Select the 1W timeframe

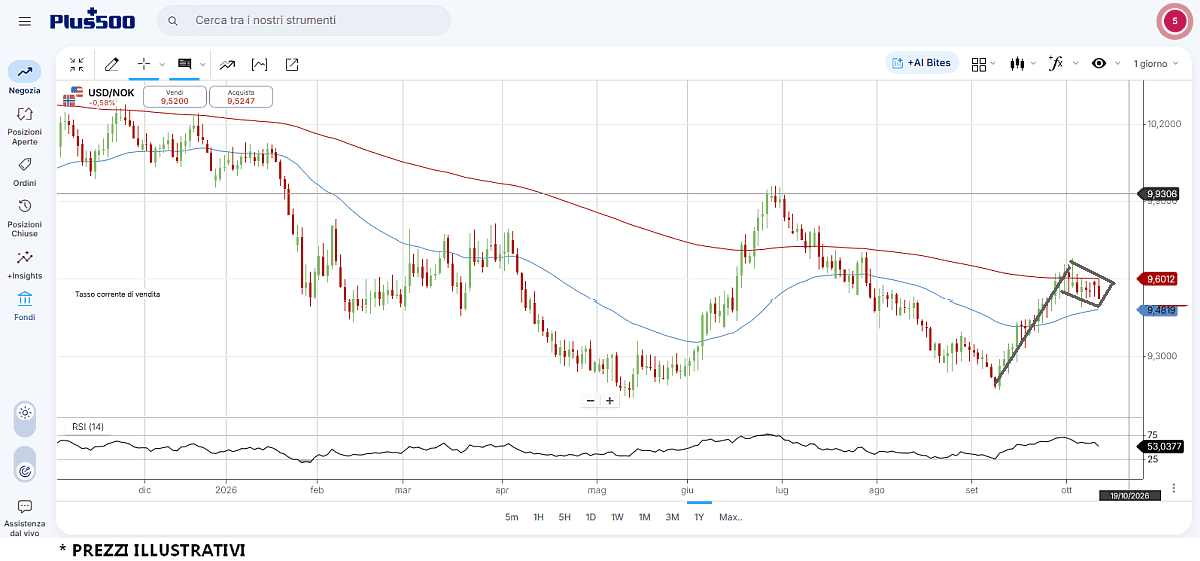[618, 517]
